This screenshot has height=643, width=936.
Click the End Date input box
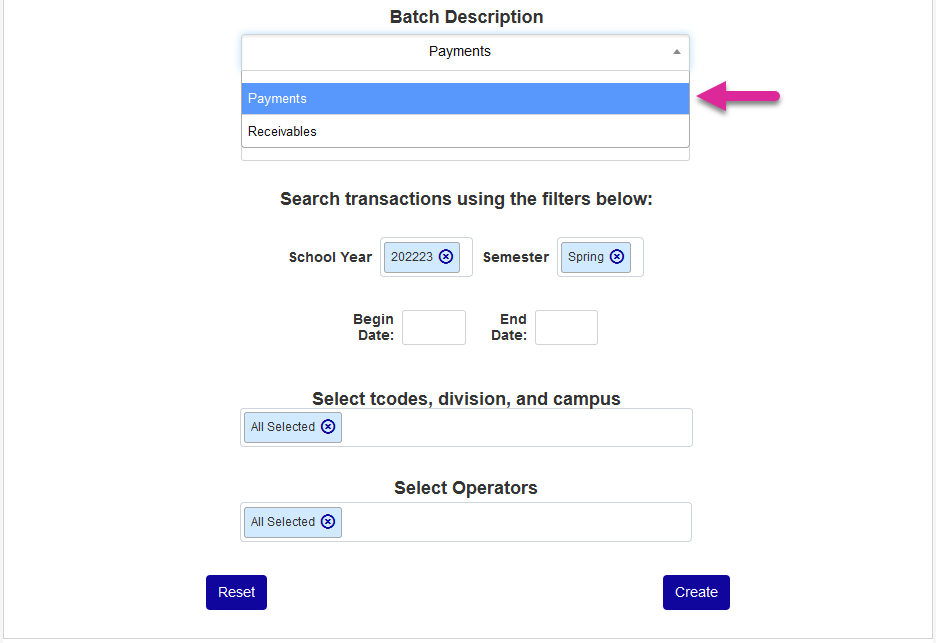click(566, 328)
